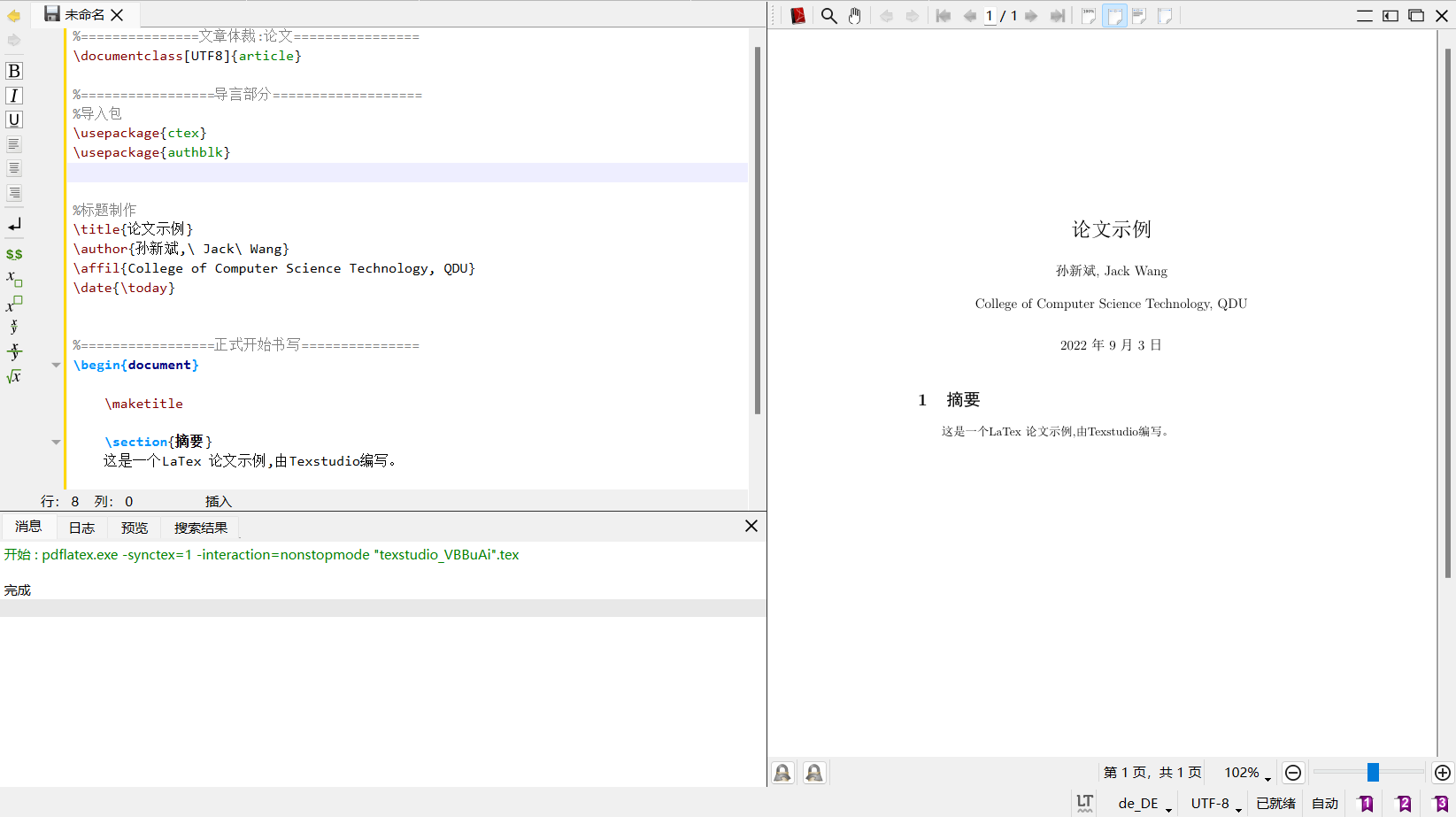Click the \title{论文示例} line
Image resolution: width=1456 pixels, height=817 pixels.
(133, 229)
